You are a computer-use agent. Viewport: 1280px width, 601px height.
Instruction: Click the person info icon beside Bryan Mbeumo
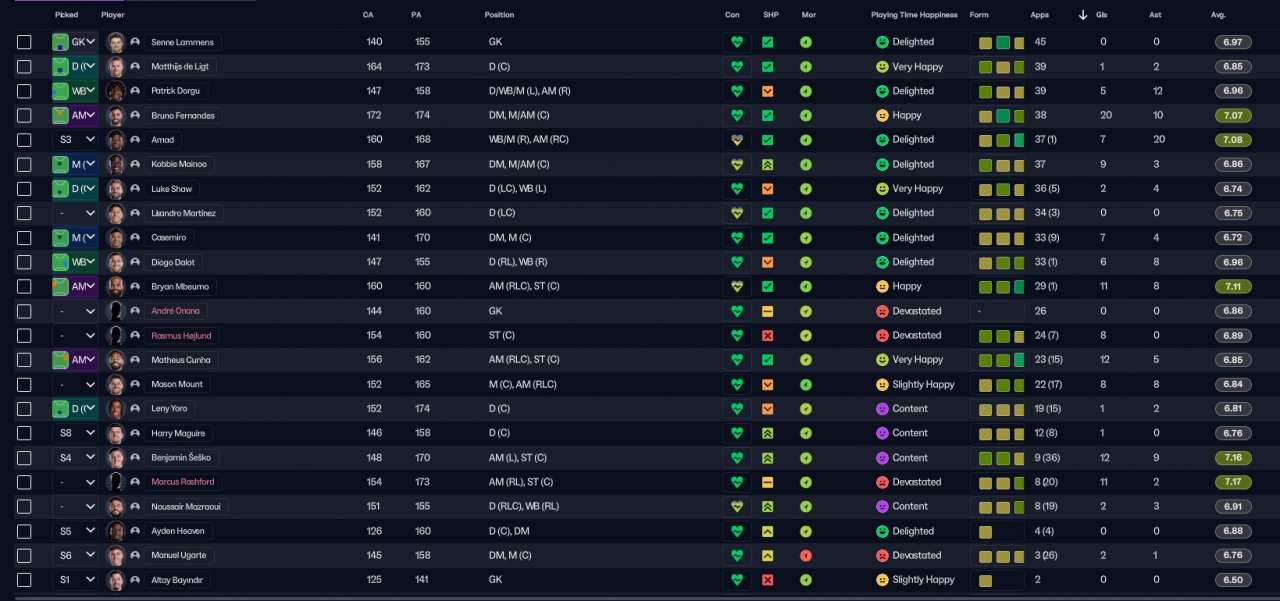click(134, 286)
